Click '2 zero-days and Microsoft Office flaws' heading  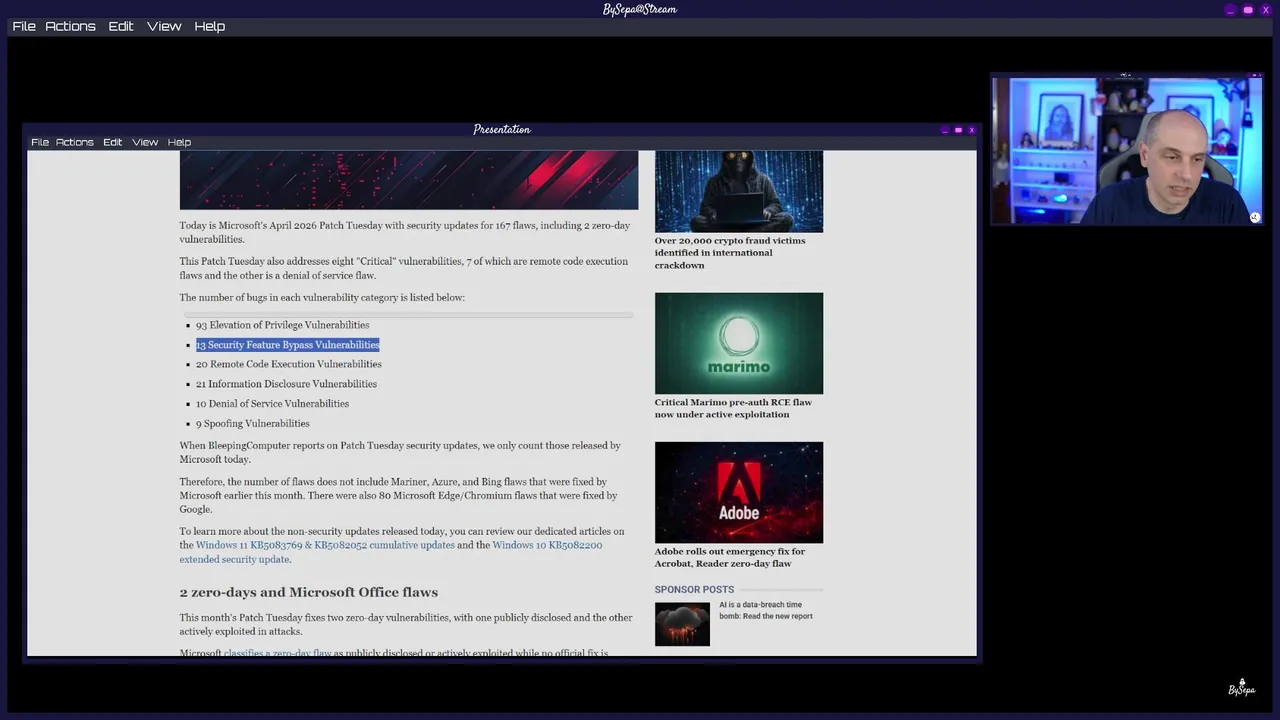309,592
